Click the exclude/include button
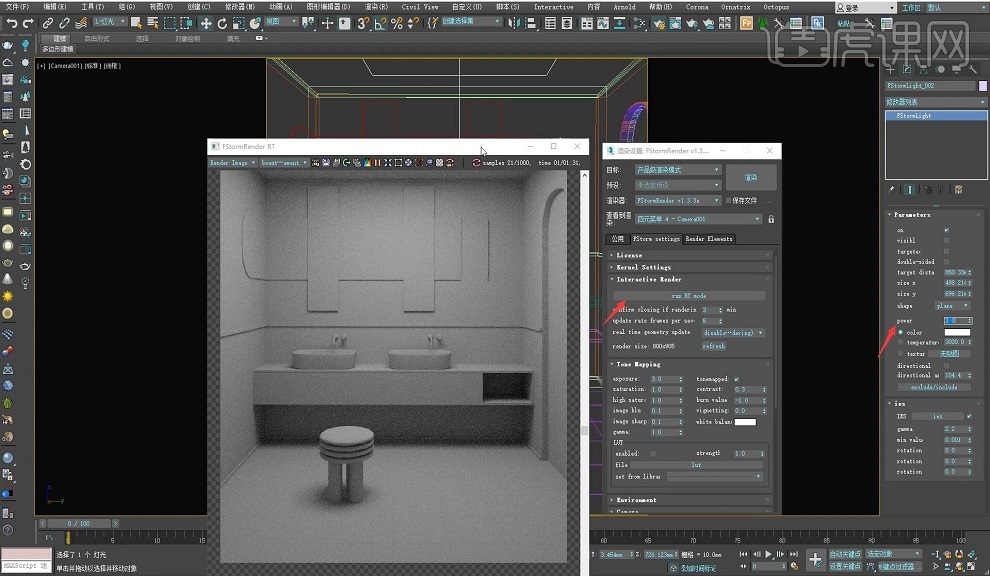The image size is (990, 576). [x=934, y=387]
